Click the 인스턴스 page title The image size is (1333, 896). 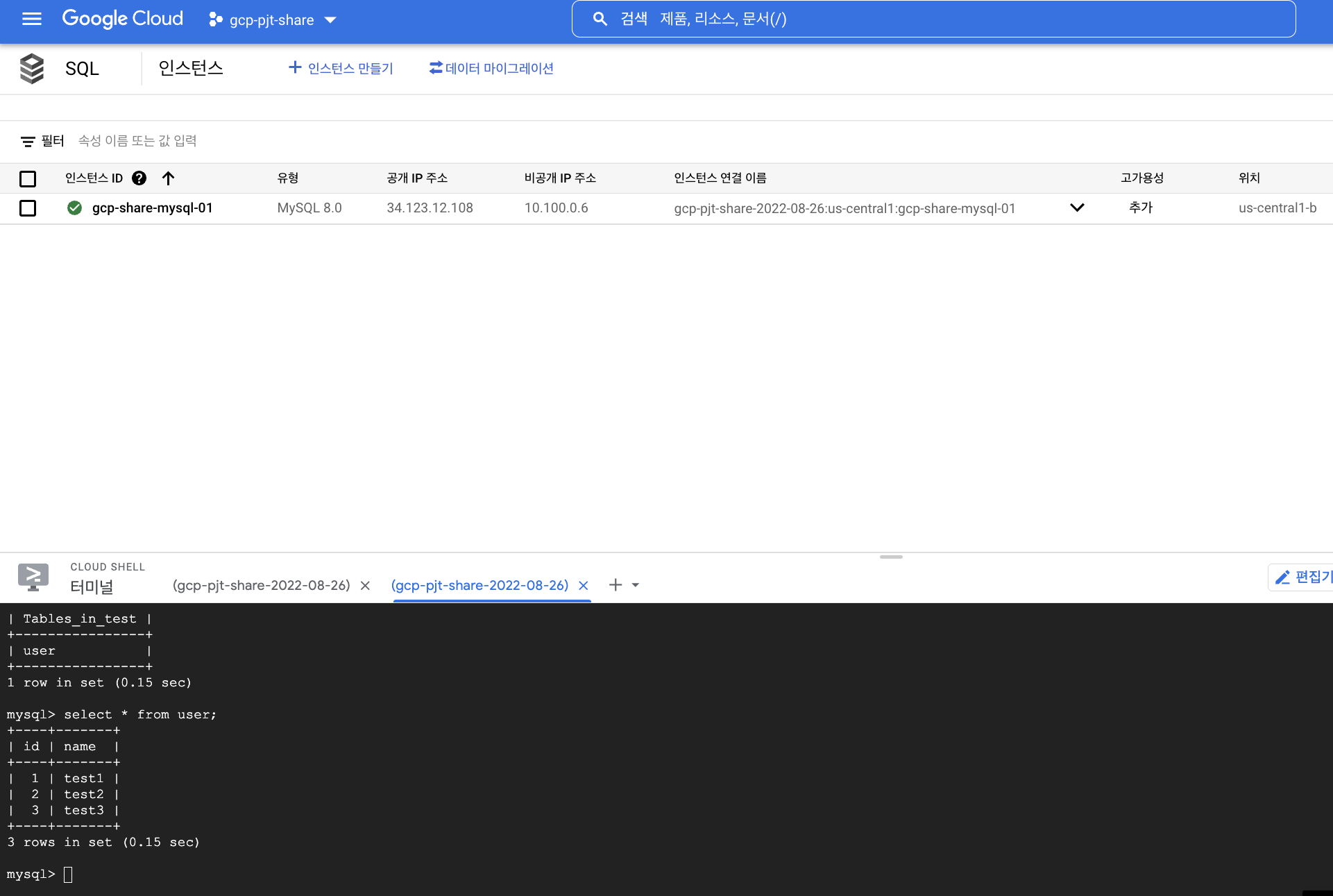coord(191,68)
